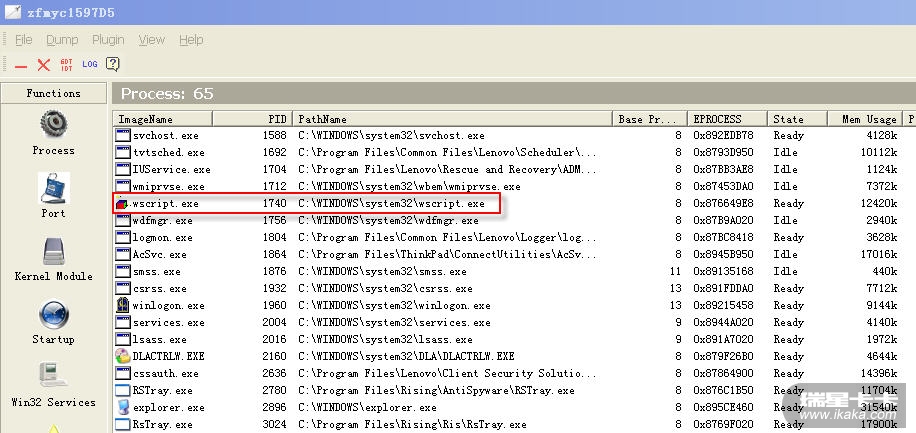Click the LOG toolbar icon
The height and width of the screenshot is (433, 916).
89,64
